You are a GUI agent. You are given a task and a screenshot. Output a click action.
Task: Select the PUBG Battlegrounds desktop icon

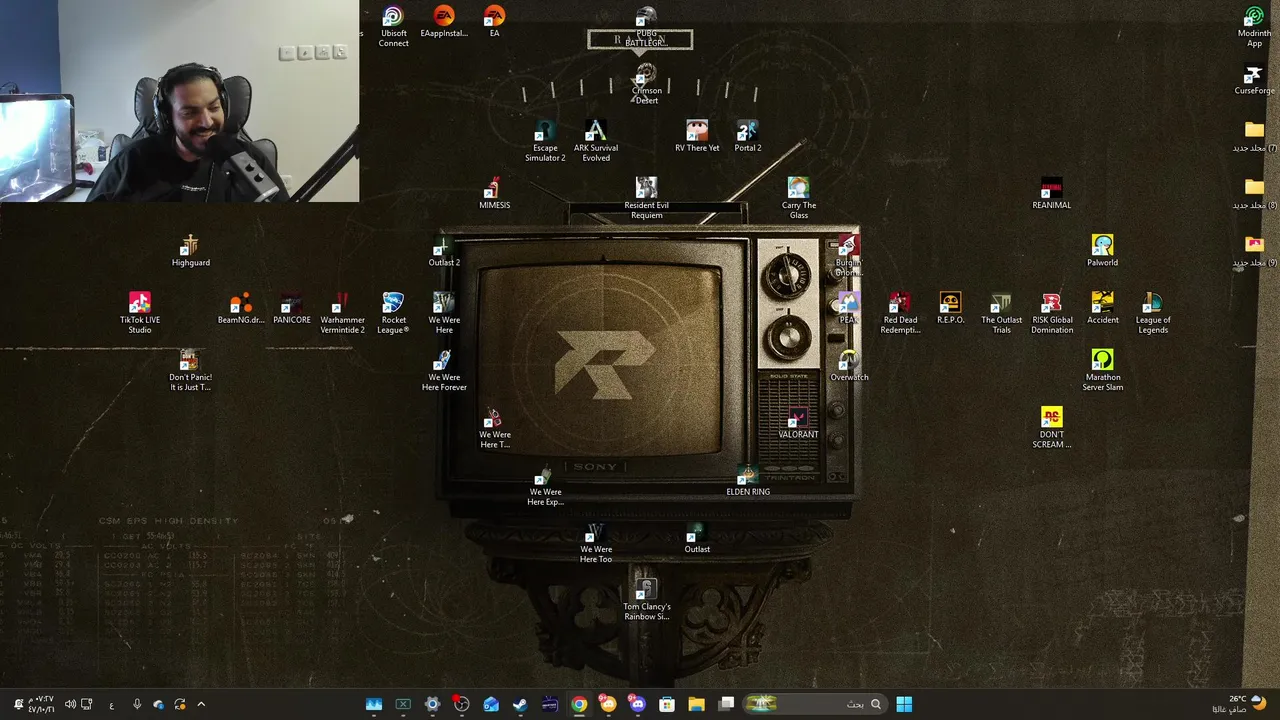coord(646,27)
